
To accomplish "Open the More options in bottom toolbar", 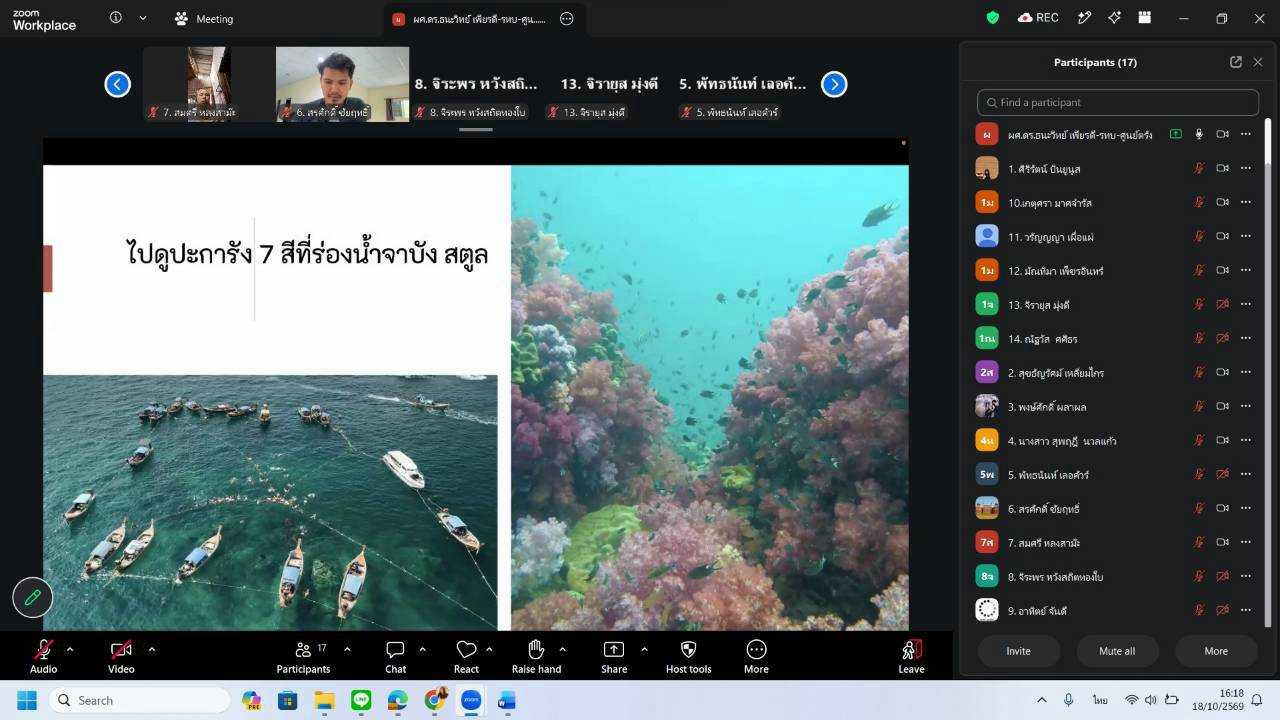I will (x=756, y=657).
